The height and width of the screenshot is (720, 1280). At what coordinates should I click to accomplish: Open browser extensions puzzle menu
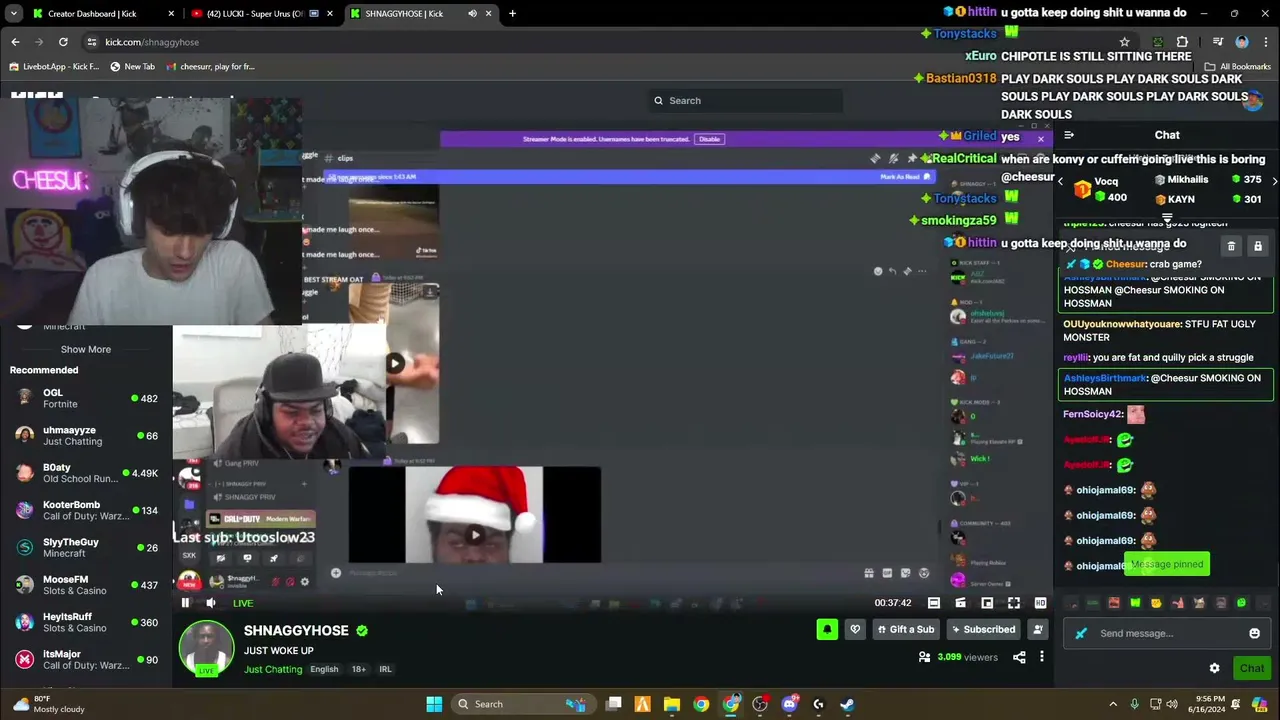(1182, 42)
